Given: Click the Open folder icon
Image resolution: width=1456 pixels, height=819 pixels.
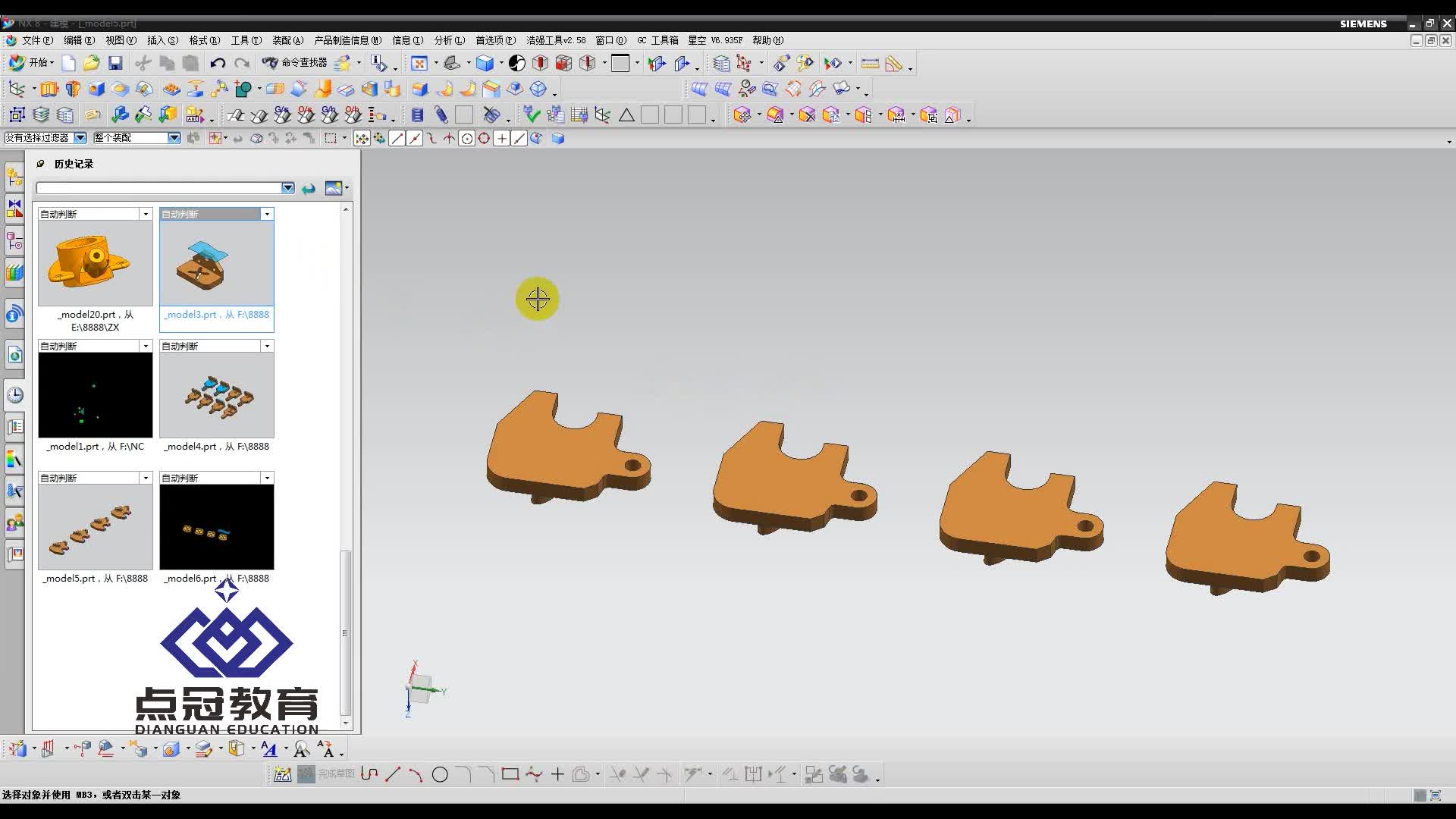Looking at the screenshot, I should [92, 63].
